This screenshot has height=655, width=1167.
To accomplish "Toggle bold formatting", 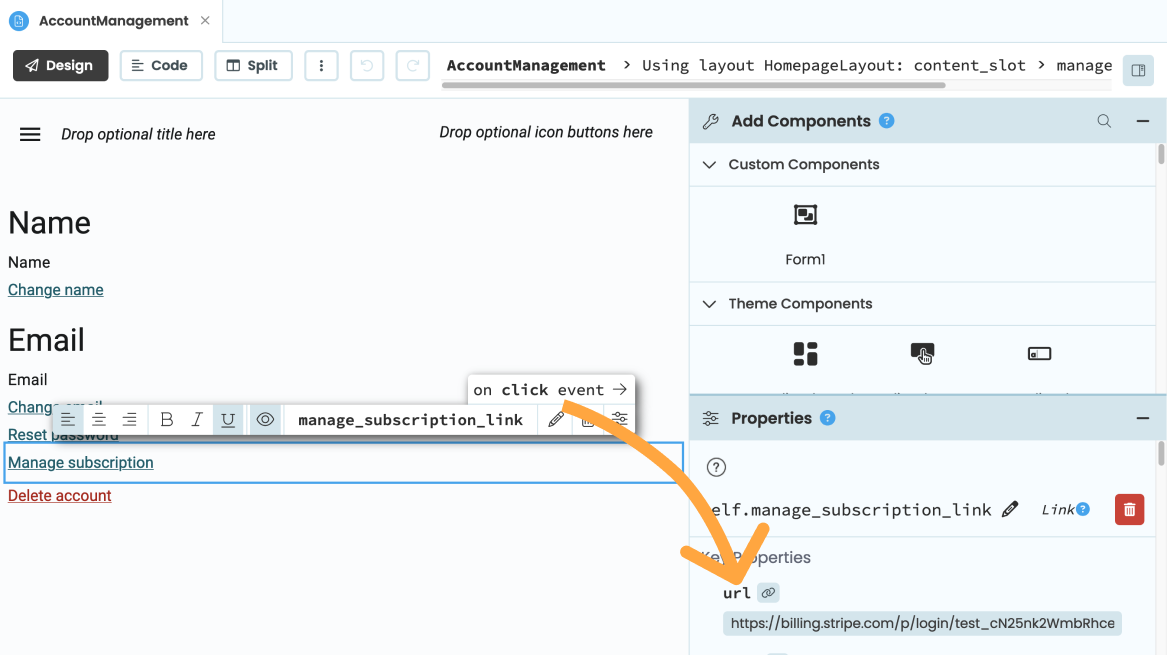I will [167, 420].
